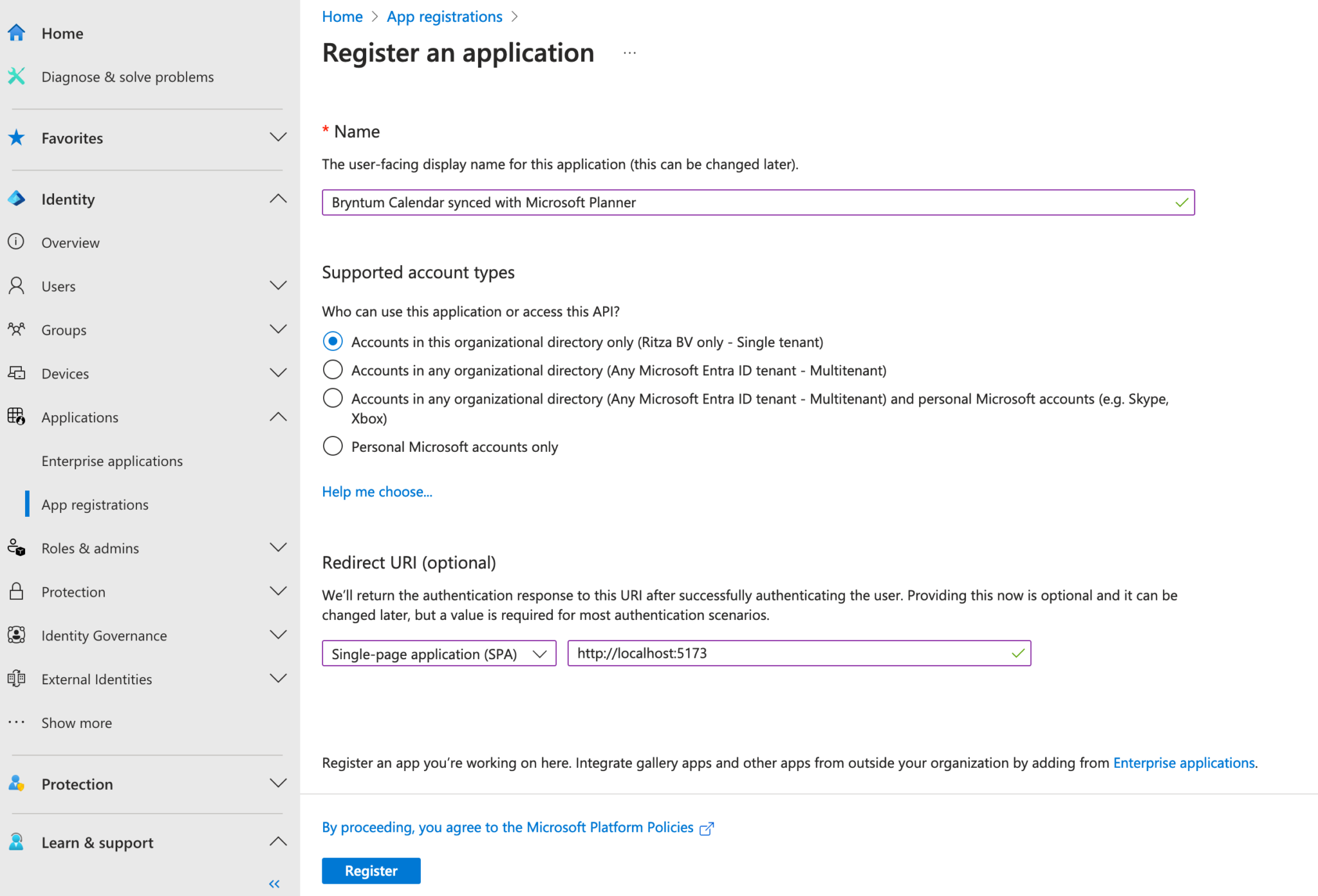Click the Learn & support person icon
Screen dimensions: 1318x896
[x=16, y=842]
